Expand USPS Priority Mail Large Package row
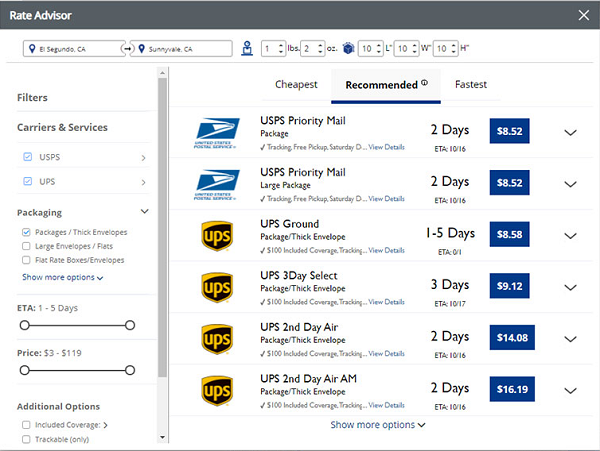600x451 pixels. 570,184
